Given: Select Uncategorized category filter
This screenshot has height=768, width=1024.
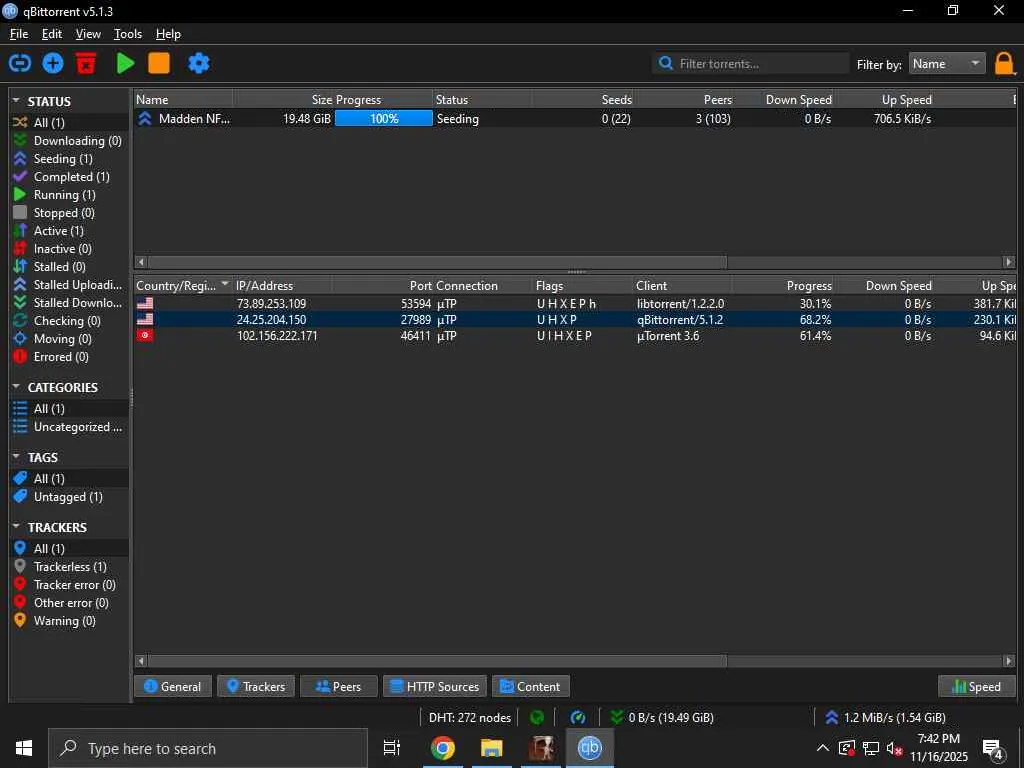Looking at the screenshot, I should click(69, 426).
